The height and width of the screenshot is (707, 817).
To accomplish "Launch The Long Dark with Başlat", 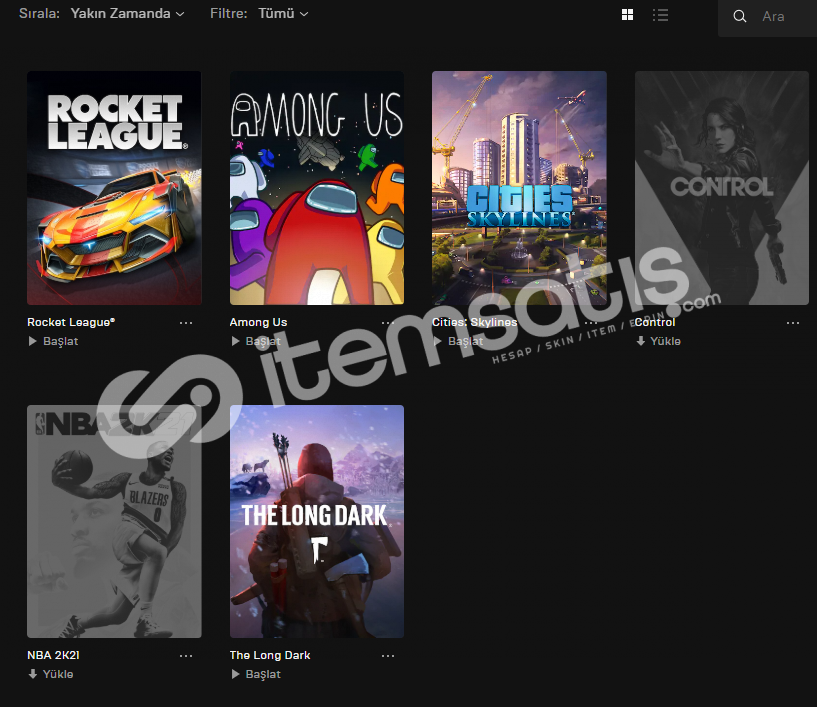I will point(256,674).
